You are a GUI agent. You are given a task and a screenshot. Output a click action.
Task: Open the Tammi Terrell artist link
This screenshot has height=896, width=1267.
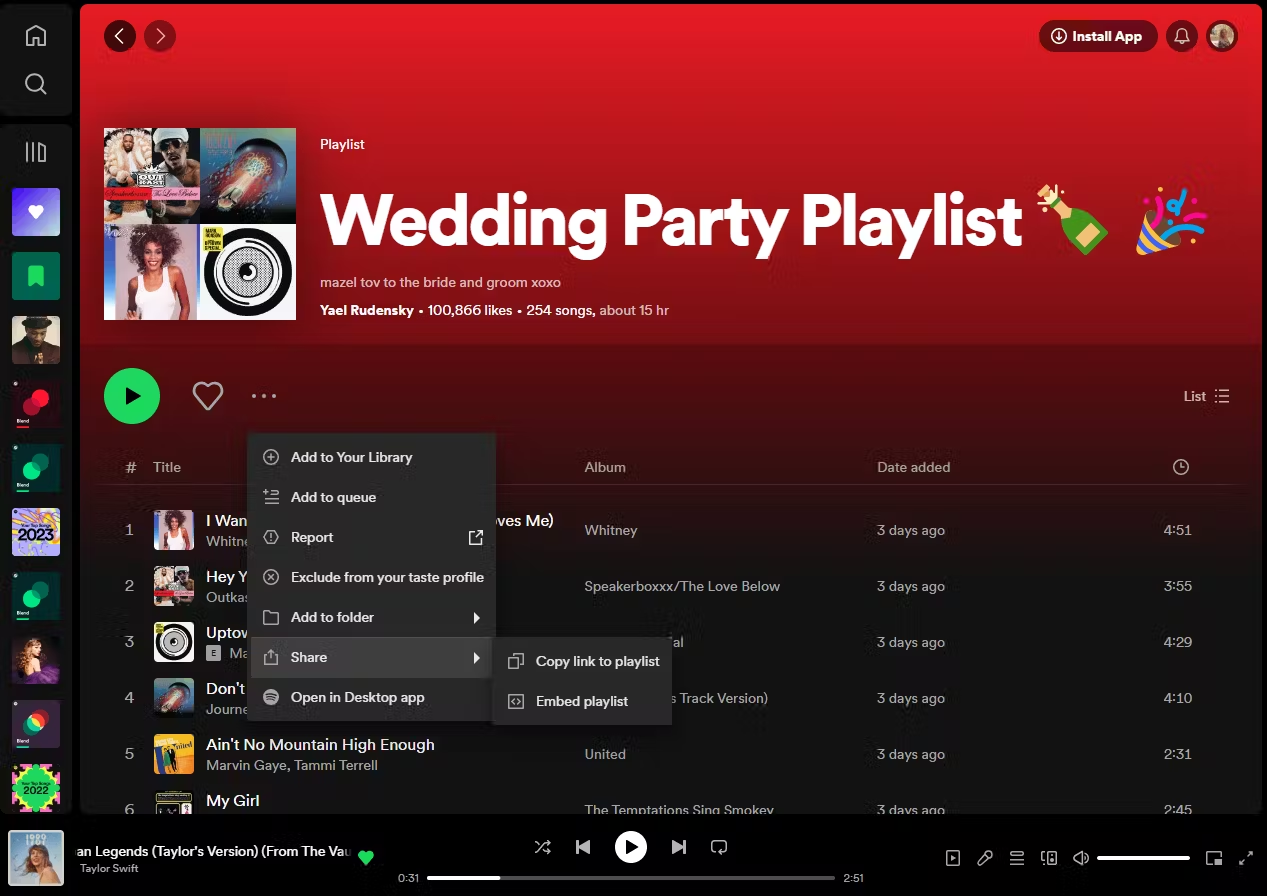(335, 765)
